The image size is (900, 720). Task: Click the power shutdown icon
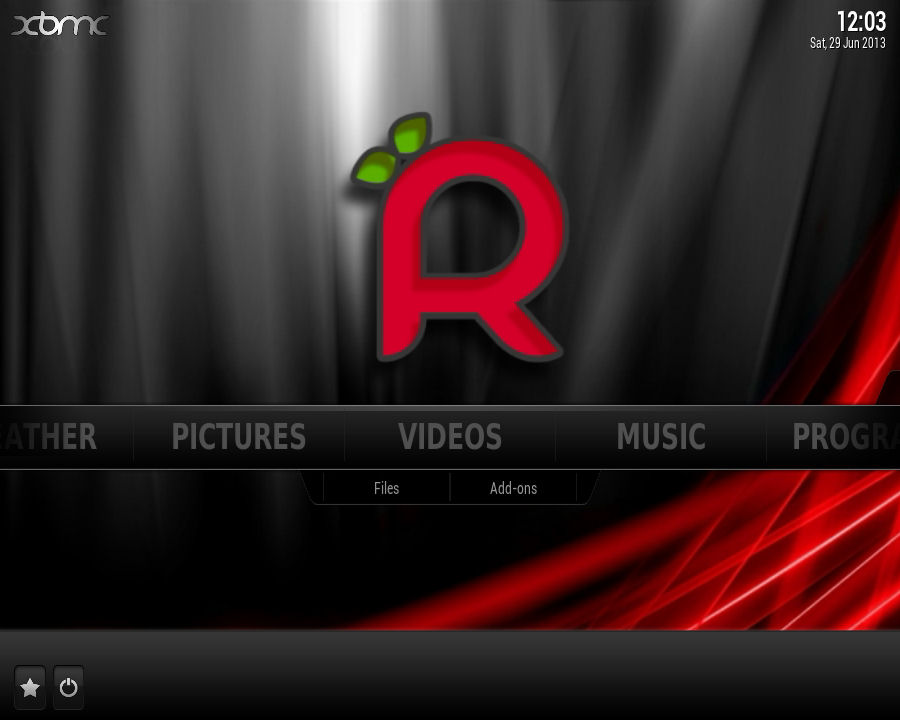67,688
